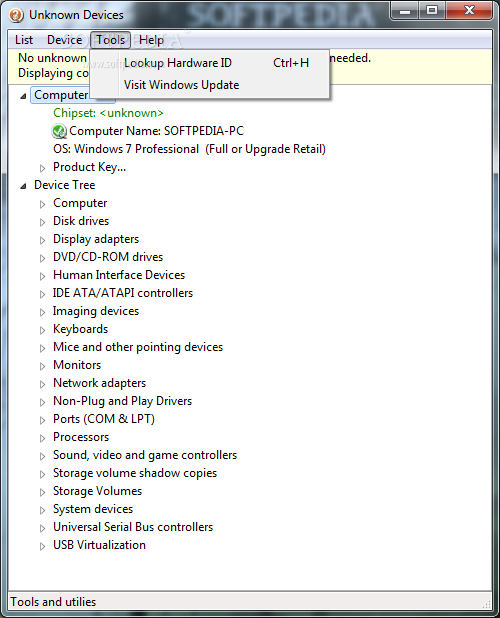Screen dimensions: 500x618
Task: Expand the USB Virtualization node
Action: click(x=43, y=546)
